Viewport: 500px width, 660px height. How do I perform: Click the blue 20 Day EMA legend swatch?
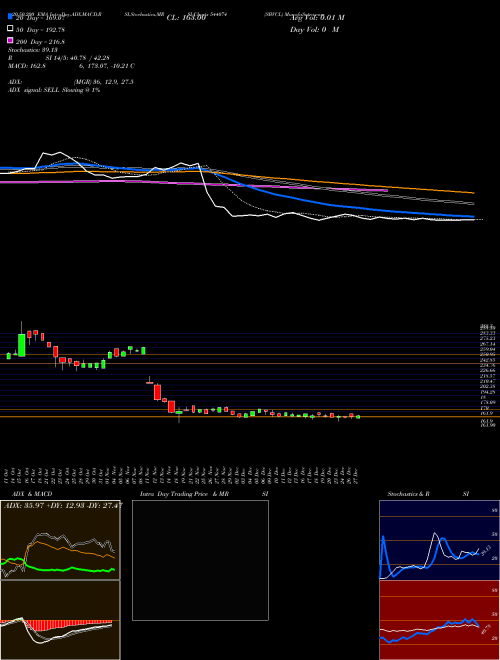(11, 17)
